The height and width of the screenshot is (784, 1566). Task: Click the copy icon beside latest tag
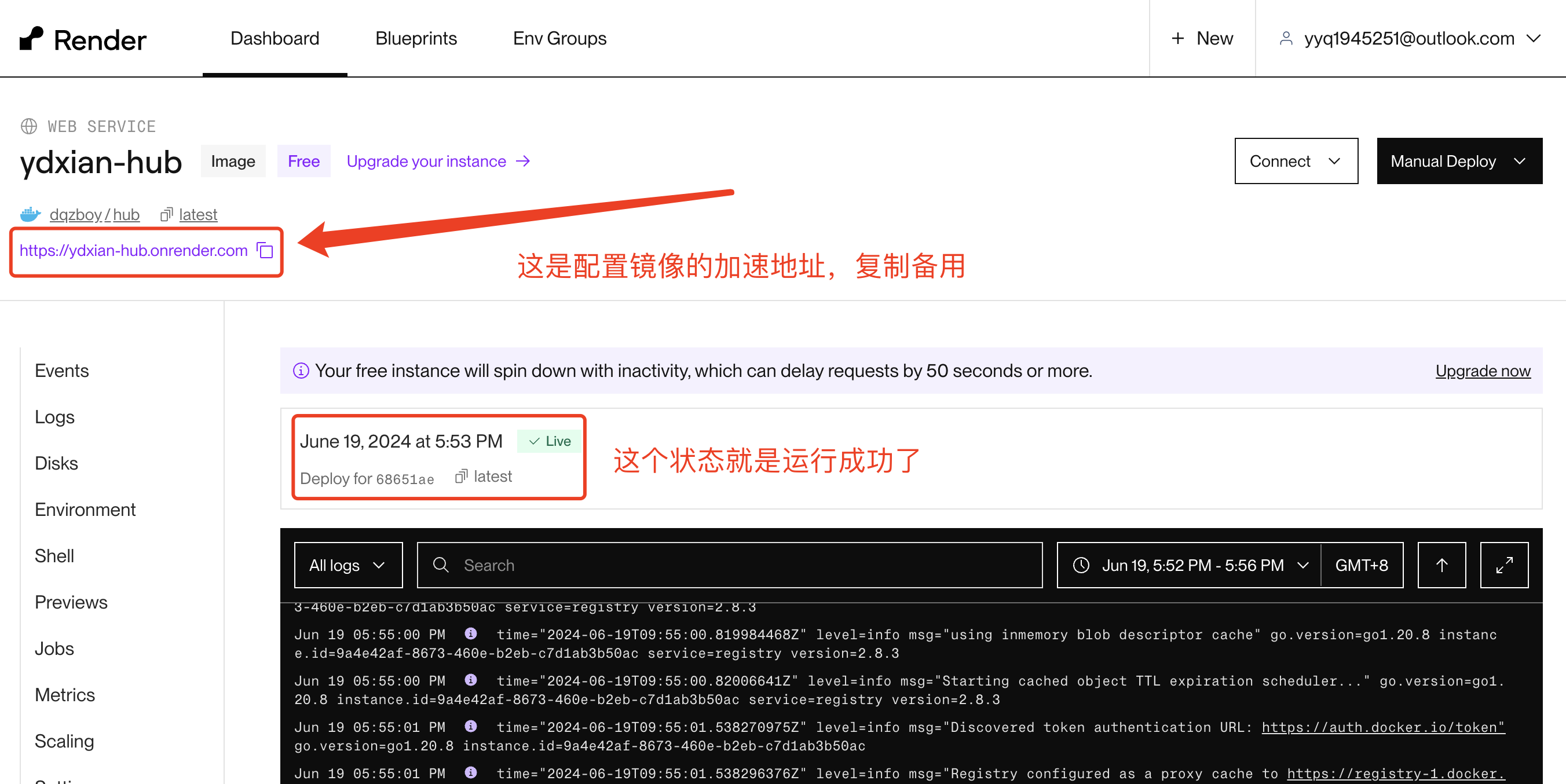pyautogui.click(x=167, y=215)
